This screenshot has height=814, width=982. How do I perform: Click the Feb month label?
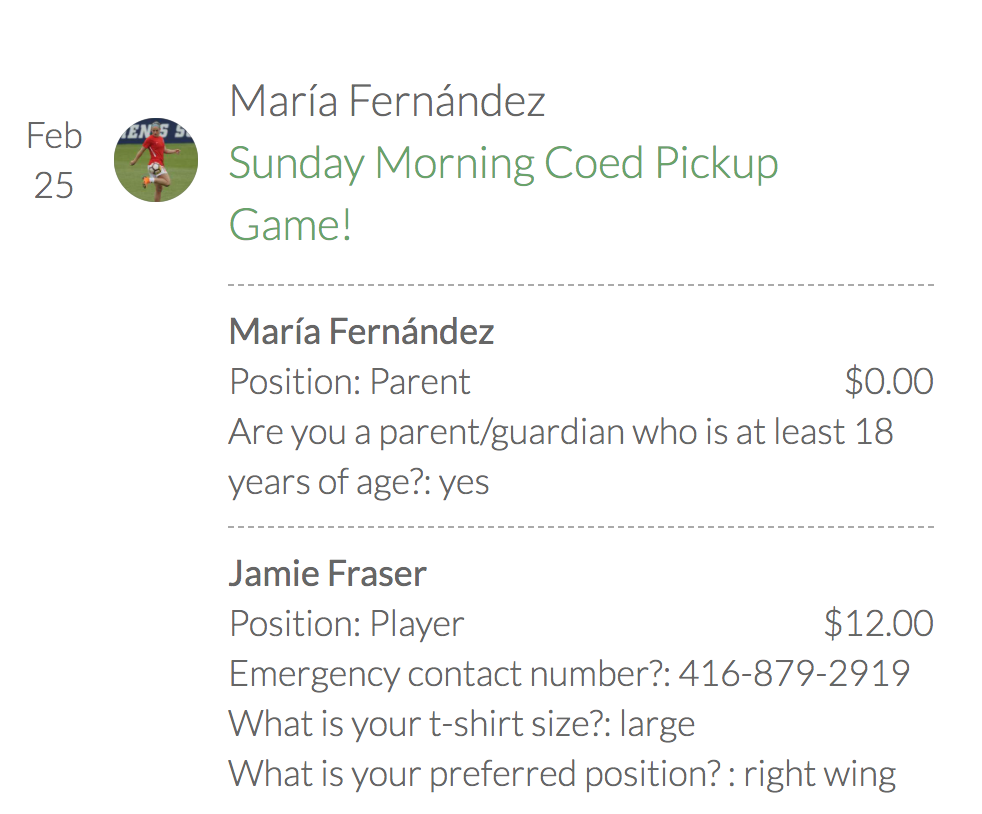(x=54, y=136)
